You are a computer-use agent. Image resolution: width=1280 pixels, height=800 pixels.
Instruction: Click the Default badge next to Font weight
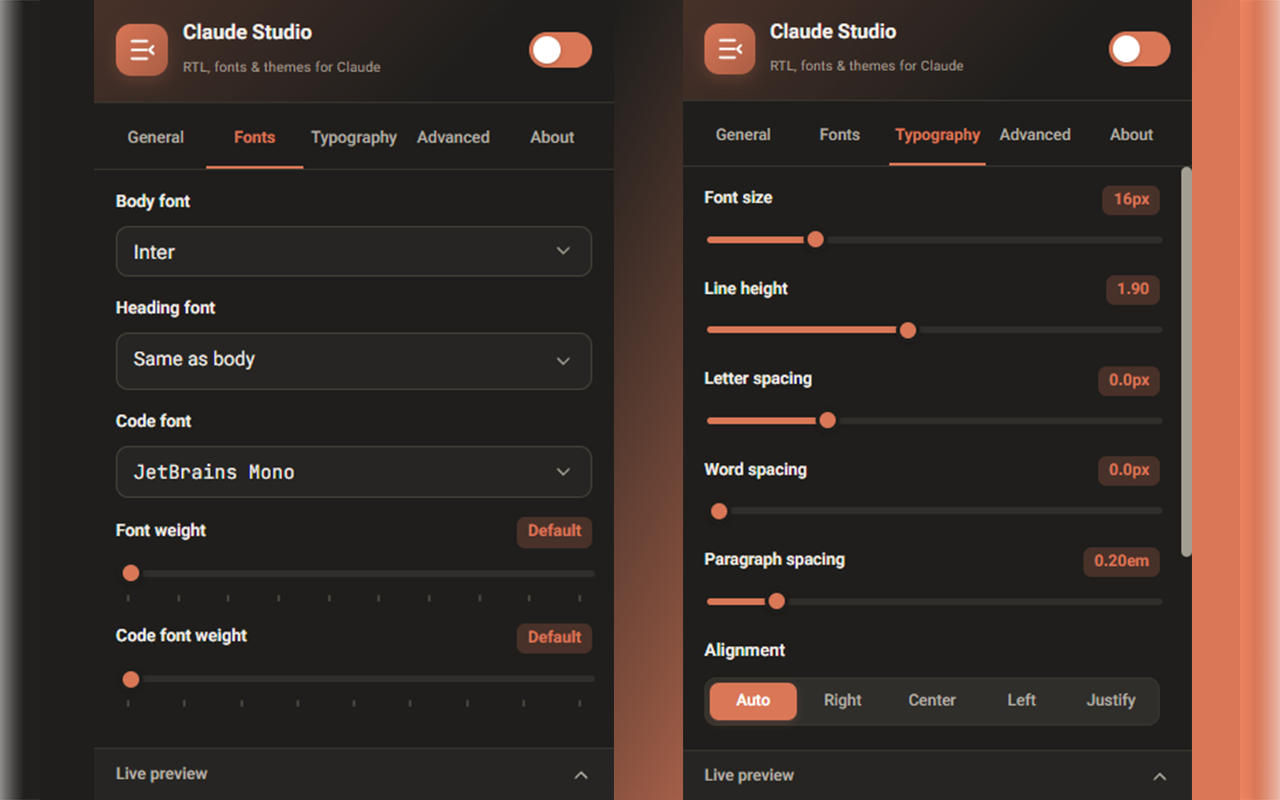(555, 531)
